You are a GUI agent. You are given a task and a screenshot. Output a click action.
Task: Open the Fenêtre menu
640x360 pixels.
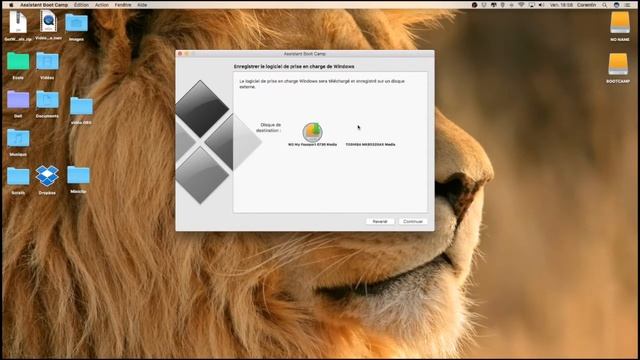tap(123, 5)
